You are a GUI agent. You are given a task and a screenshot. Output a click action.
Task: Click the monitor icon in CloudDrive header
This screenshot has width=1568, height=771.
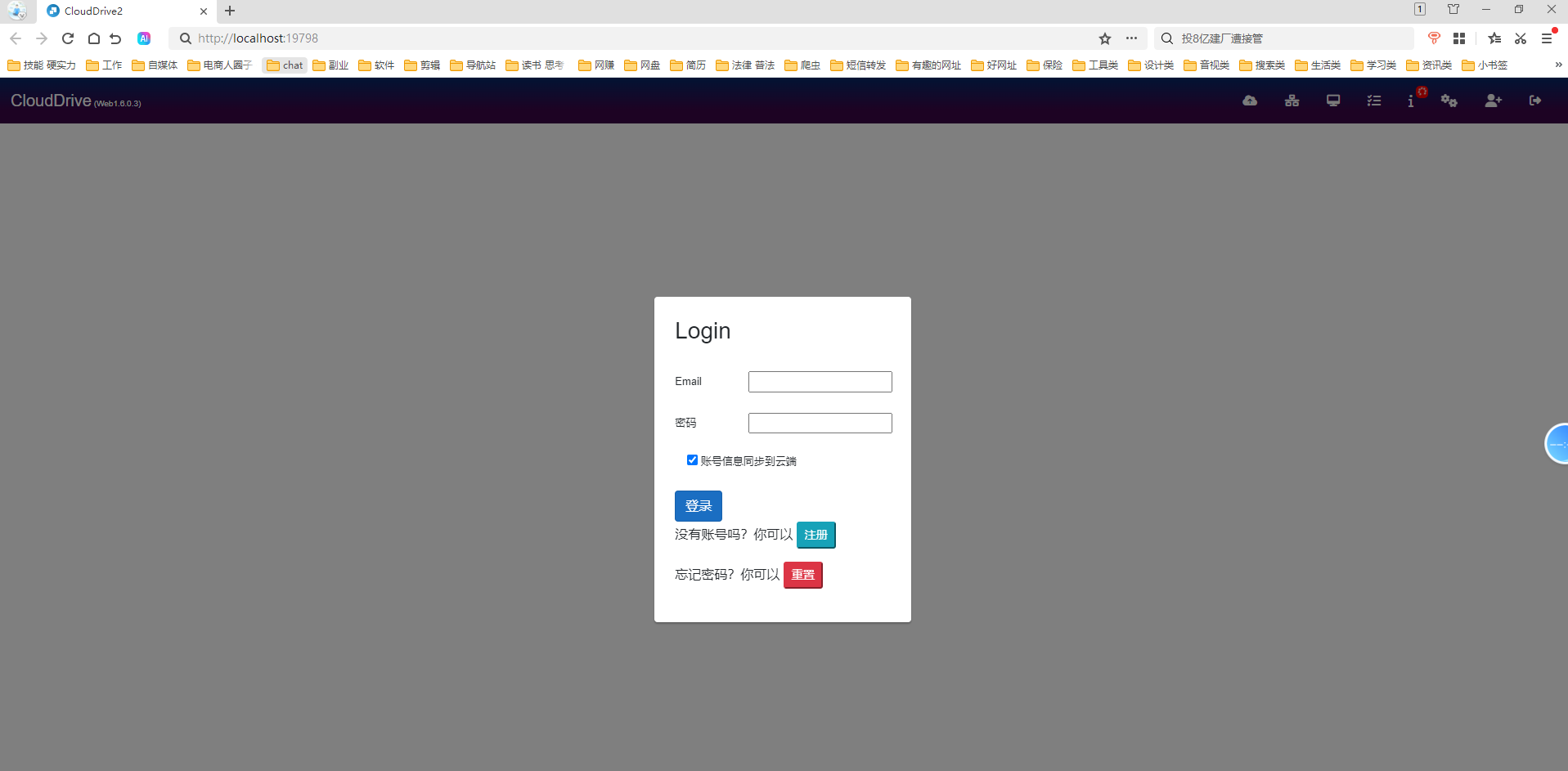point(1333,101)
